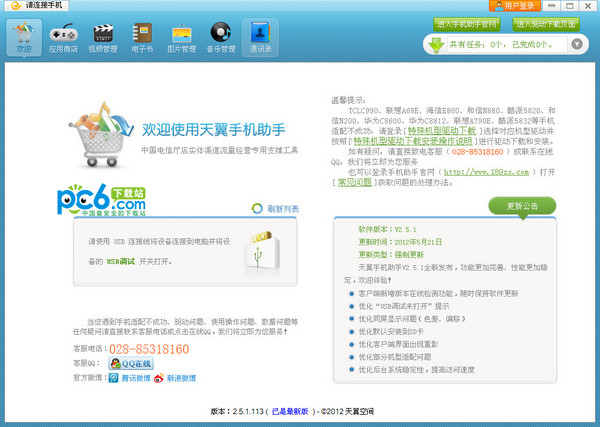This screenshot has width=600, height=427.
Task: Click 更新时间：2012年5月21日 text
Action: [400, 242]
